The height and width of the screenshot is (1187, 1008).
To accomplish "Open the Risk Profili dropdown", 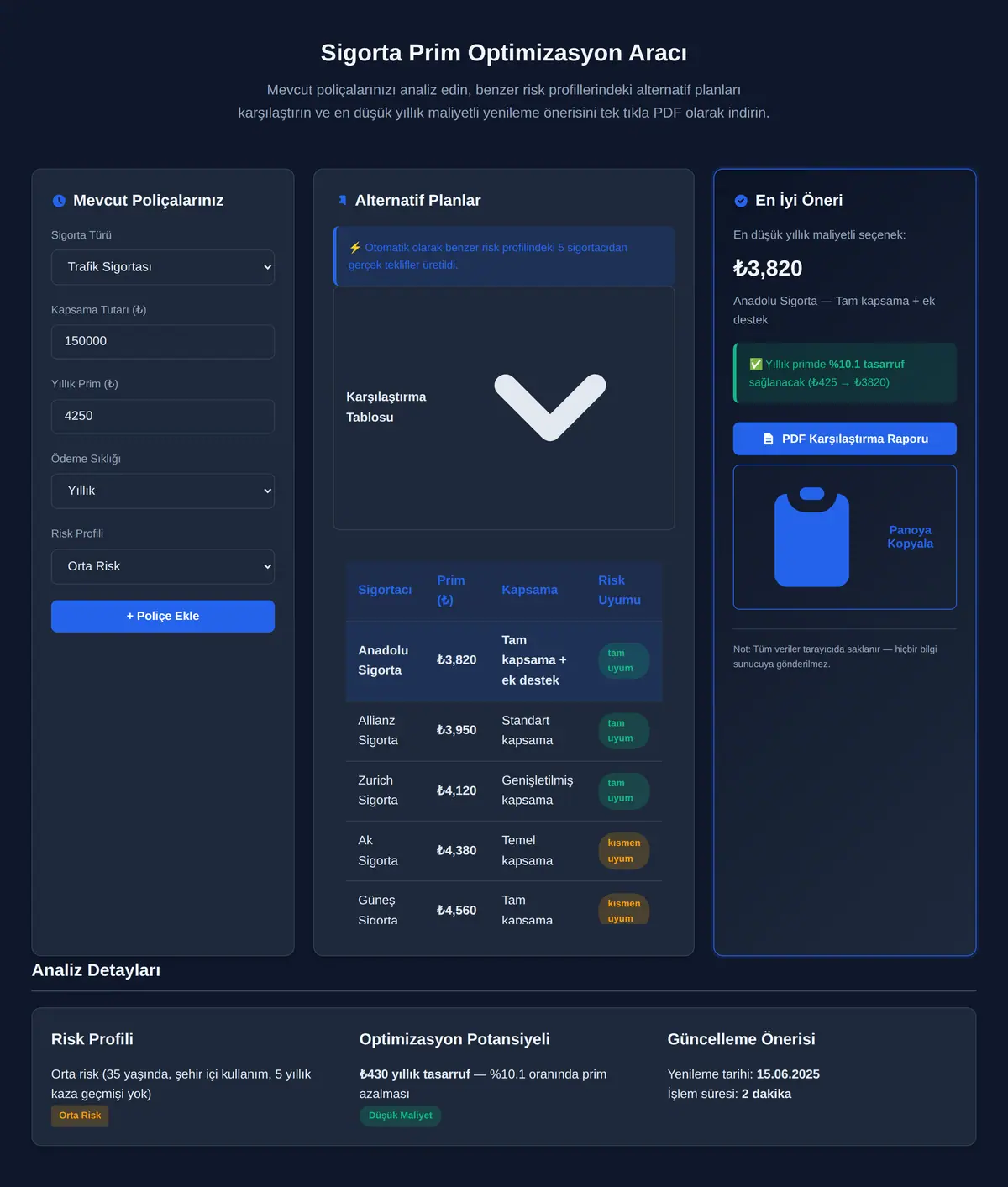I will click(163, 566).
